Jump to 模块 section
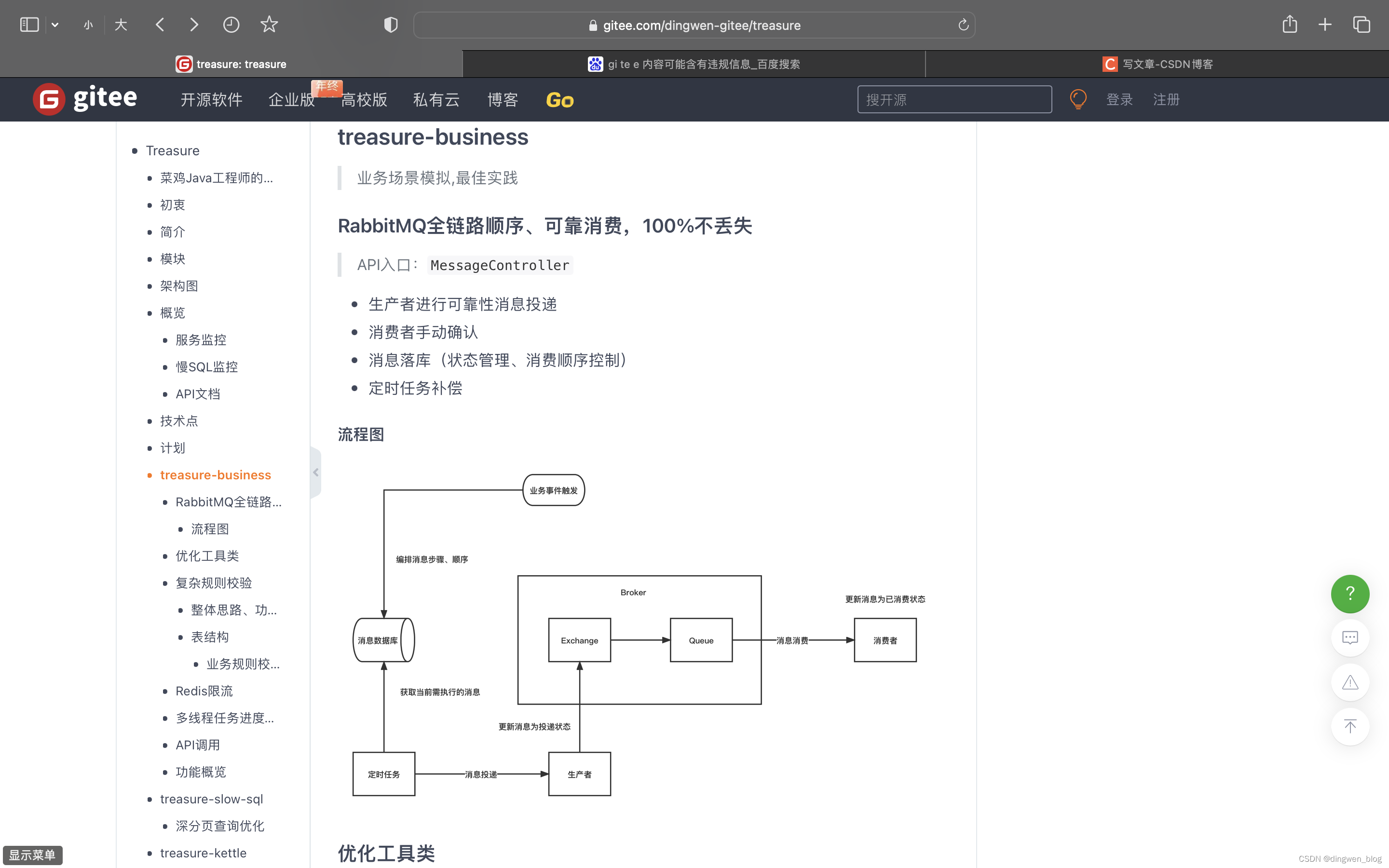1389x868 pixels. pos(172,259)
